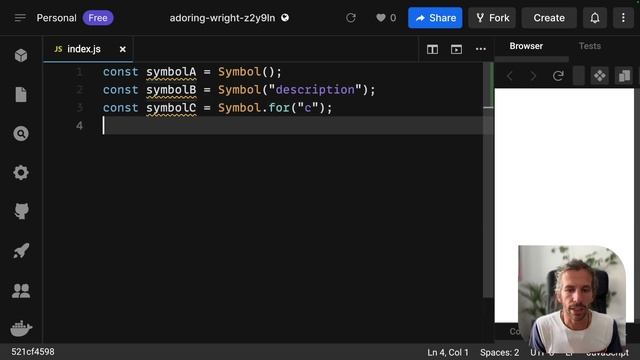Click the sandbox name adoring-wright-z2y9ln

(222, 18)
